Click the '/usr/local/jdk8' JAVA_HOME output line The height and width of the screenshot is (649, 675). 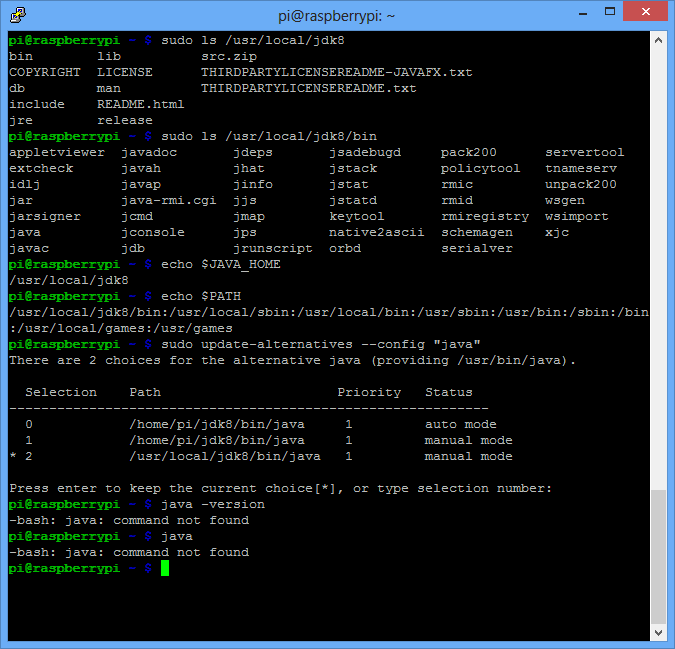tap(69, 280)
